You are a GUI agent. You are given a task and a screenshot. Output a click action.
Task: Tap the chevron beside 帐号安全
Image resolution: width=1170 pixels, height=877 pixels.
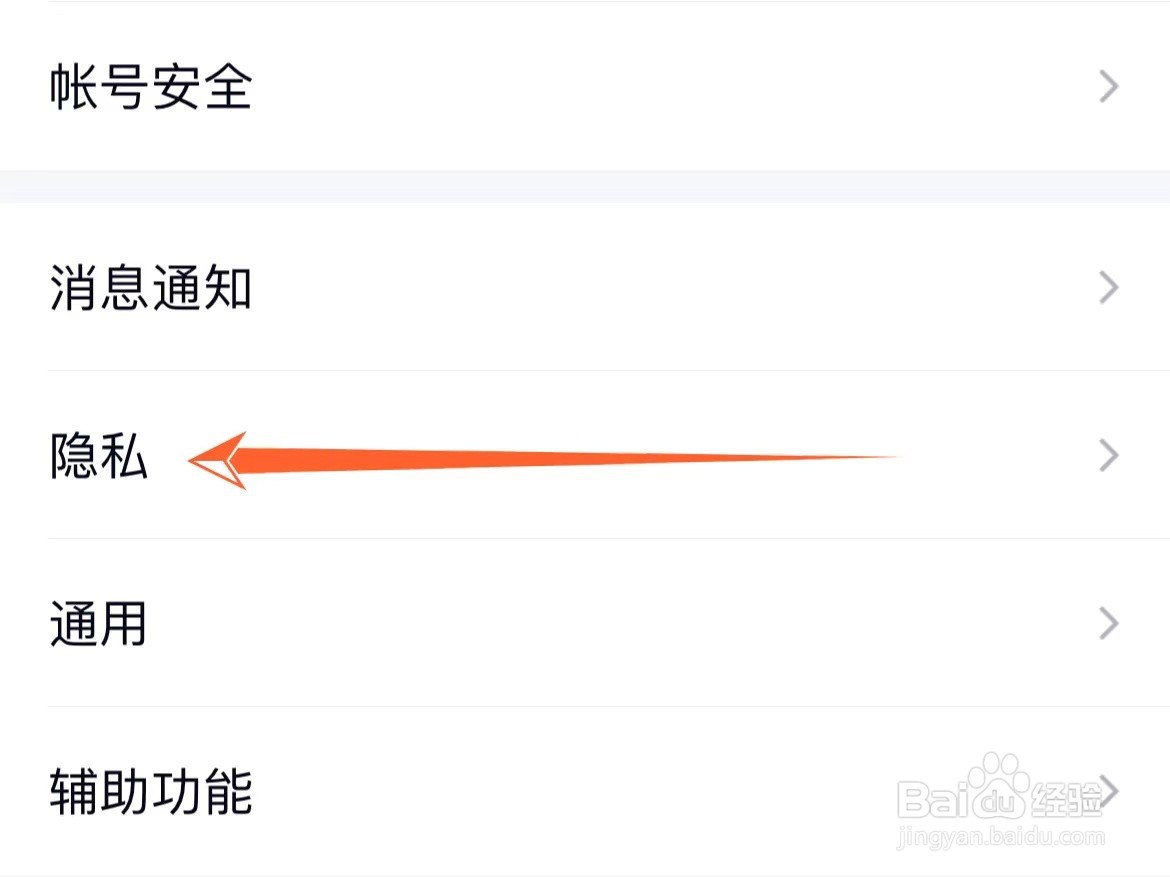(1109, 87)
